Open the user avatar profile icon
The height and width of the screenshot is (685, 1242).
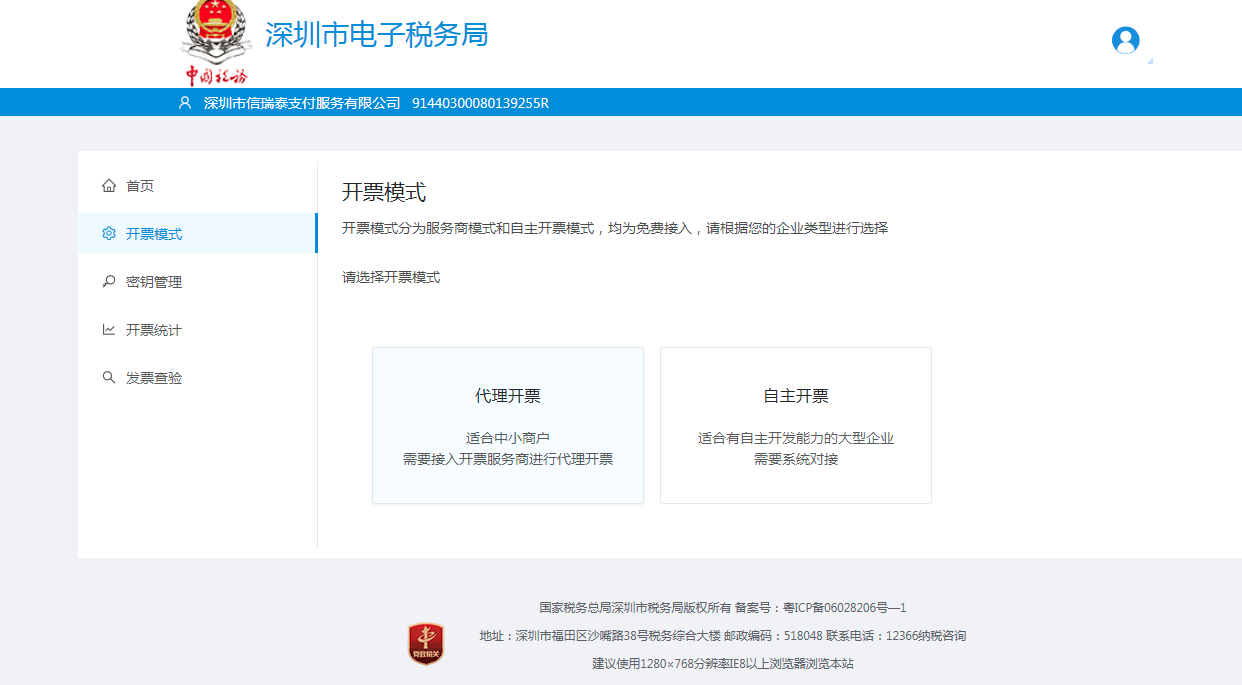[1125, 40]
